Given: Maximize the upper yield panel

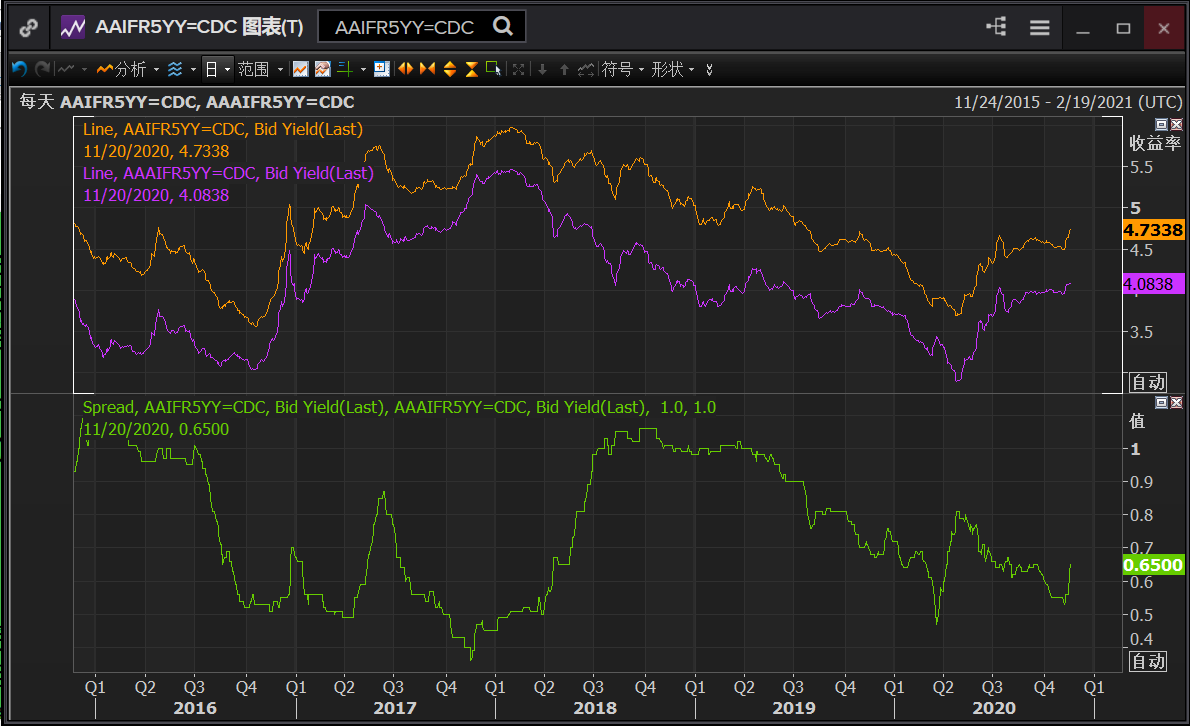Looking at the screenshot, I should (x=1161, y=124).
